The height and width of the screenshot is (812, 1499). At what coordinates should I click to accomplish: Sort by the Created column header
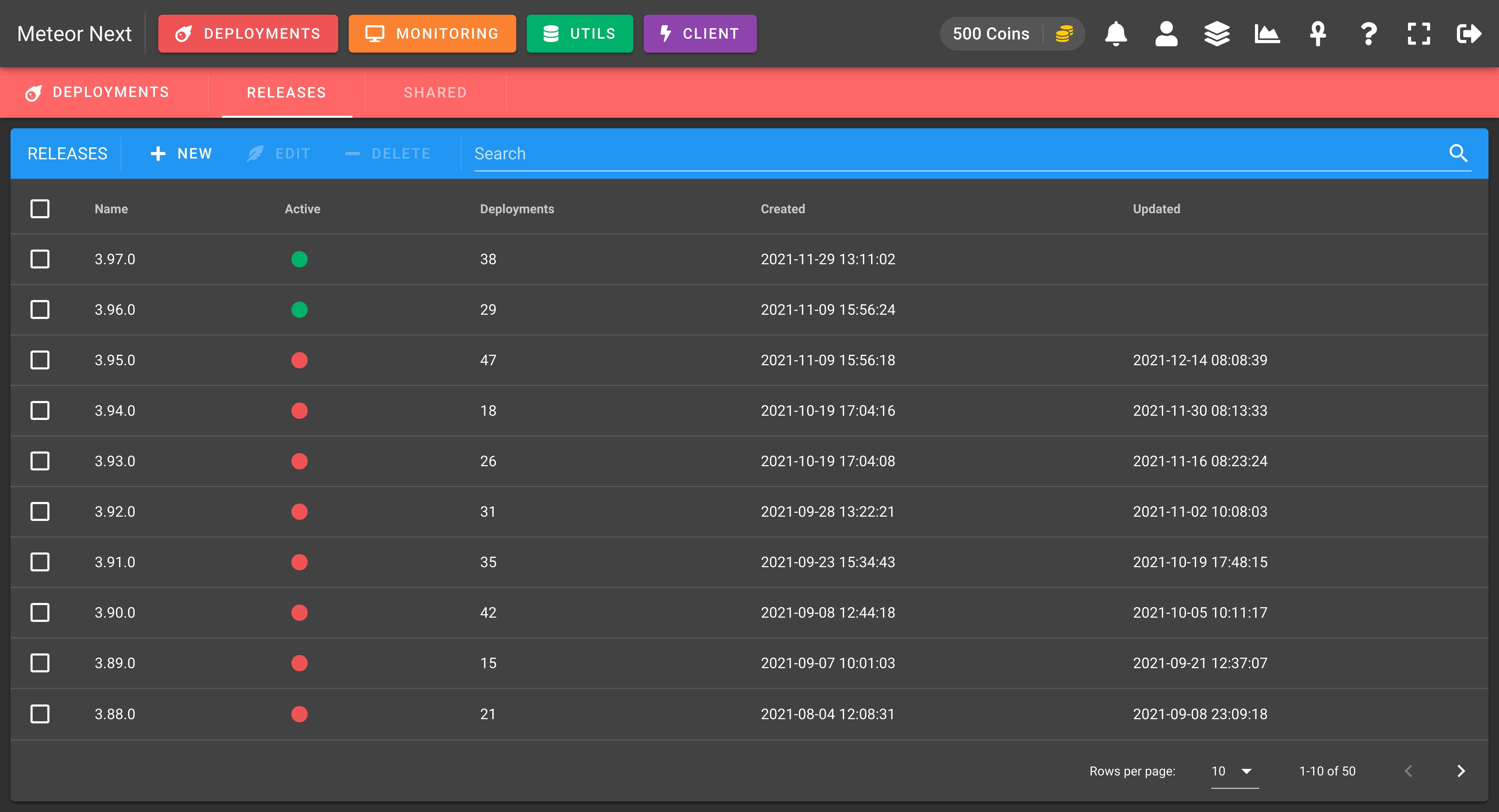(783, 209)
